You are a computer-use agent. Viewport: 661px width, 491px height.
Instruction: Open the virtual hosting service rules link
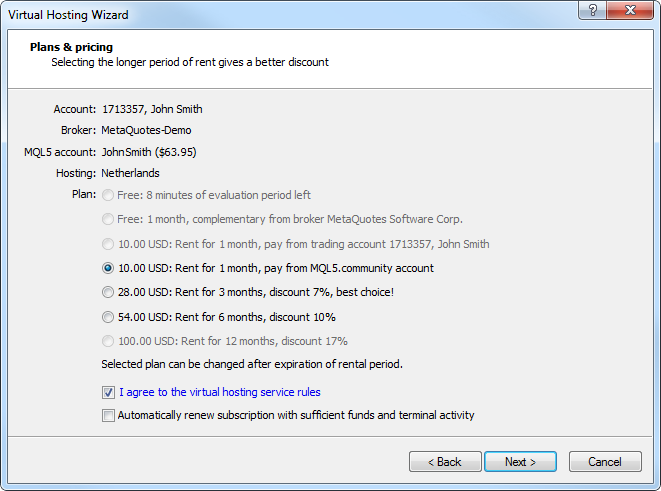pos(220,392)
